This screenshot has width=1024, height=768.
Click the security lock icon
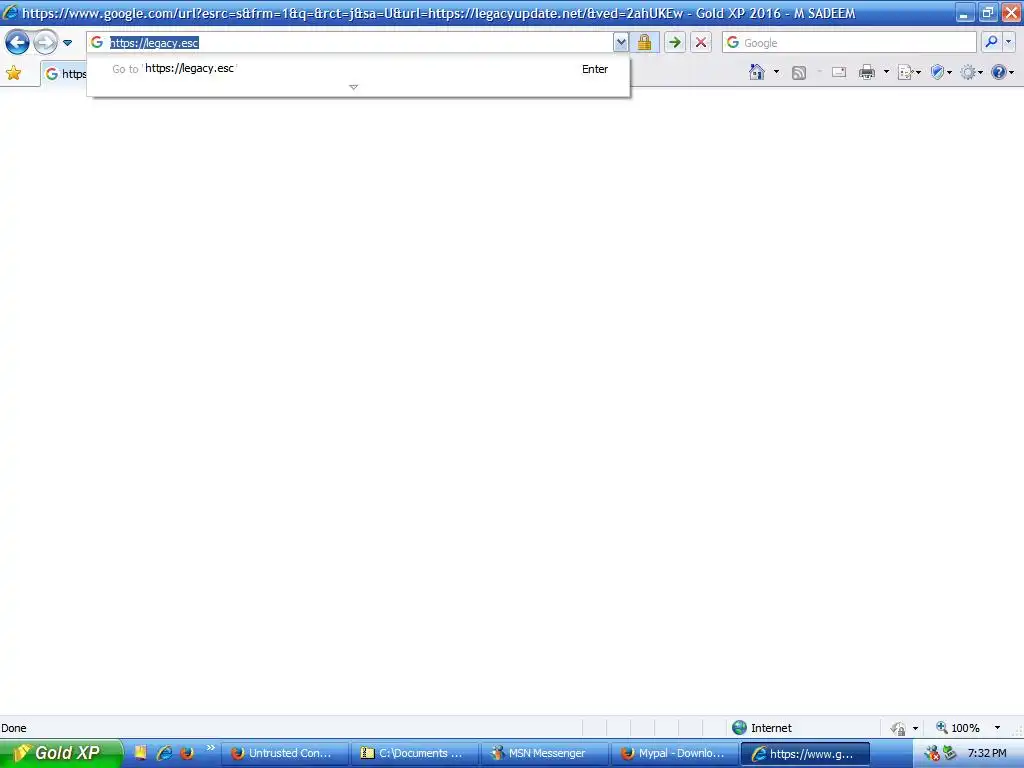click(645, 43)
